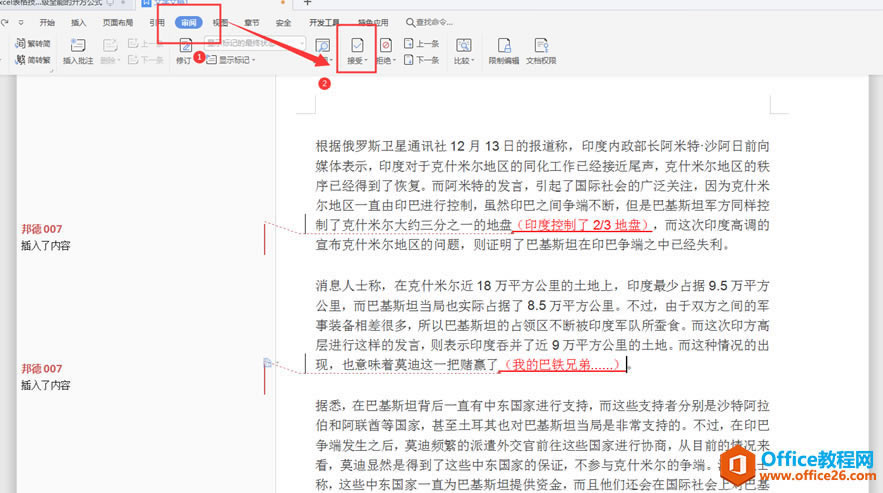Click inserted text 印度控制了2/3地盘

coord(582,225)
